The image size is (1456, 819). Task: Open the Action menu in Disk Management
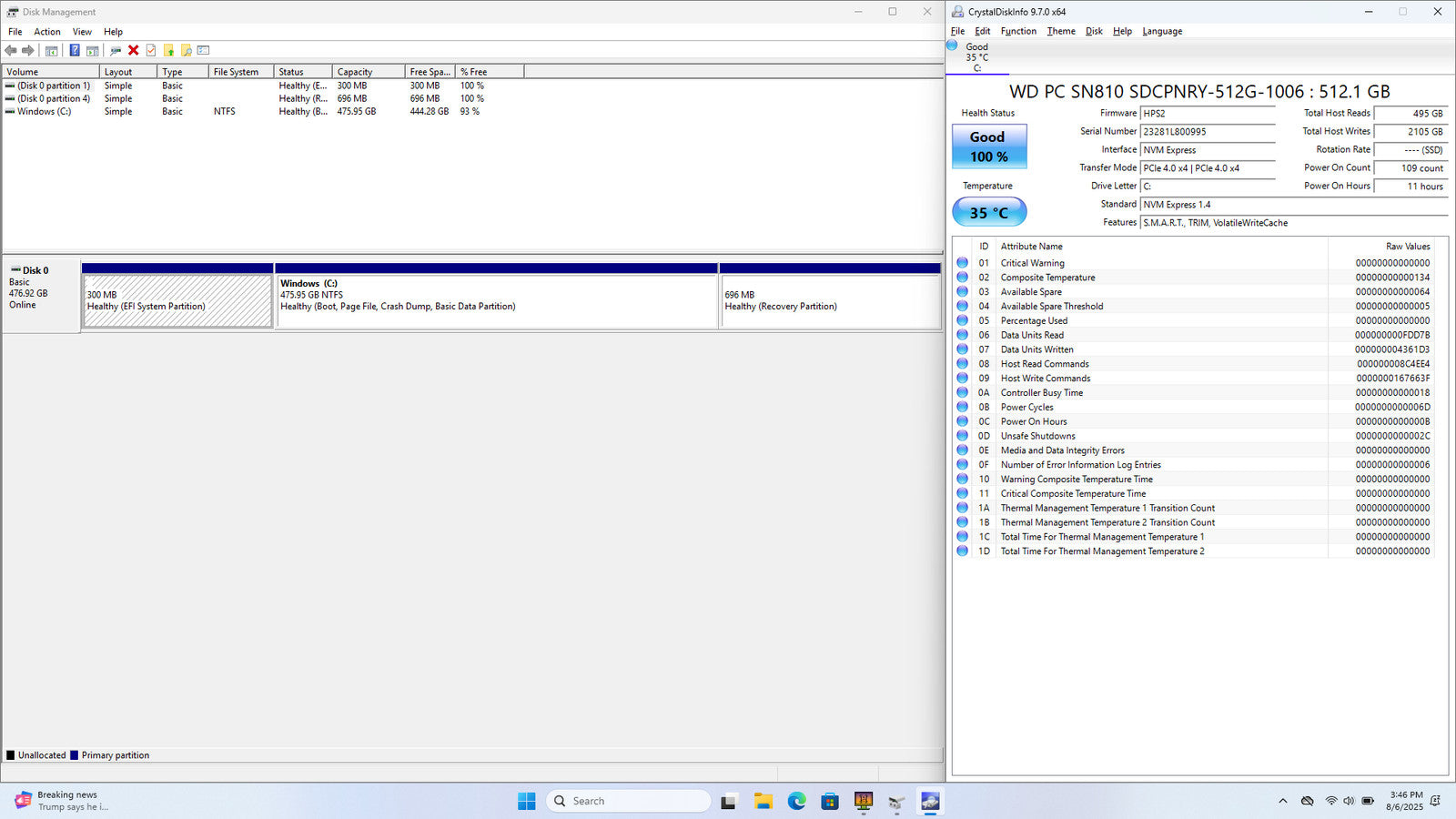(x=47, y=32)
